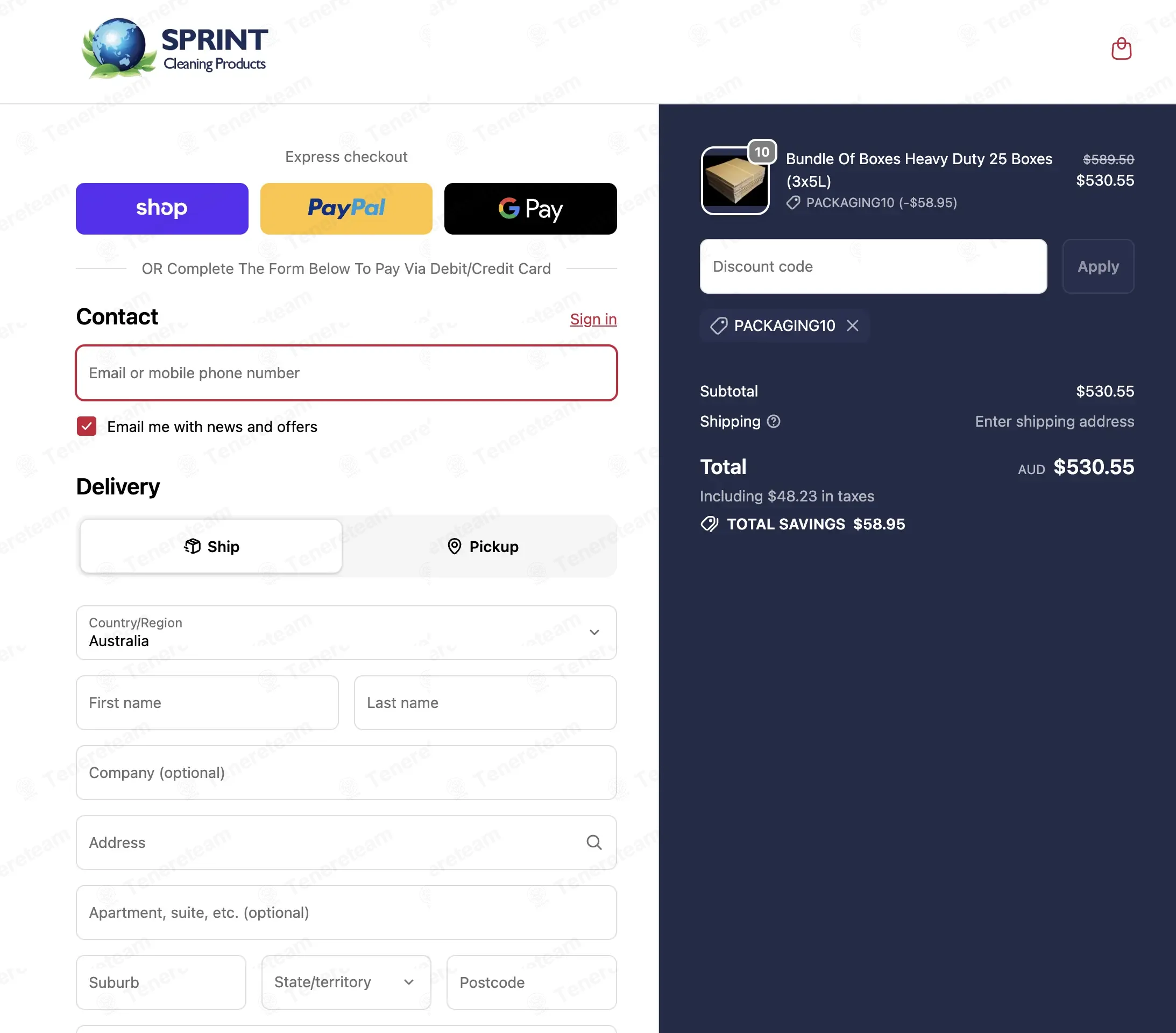Viewport: 1176px width, 1033px height.
Task: Select the Pickup delivery tab
Action: (482, 546)
